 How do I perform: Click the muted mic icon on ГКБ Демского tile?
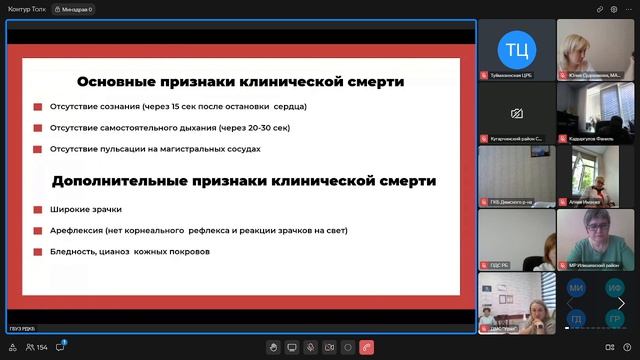pos(484,202)
